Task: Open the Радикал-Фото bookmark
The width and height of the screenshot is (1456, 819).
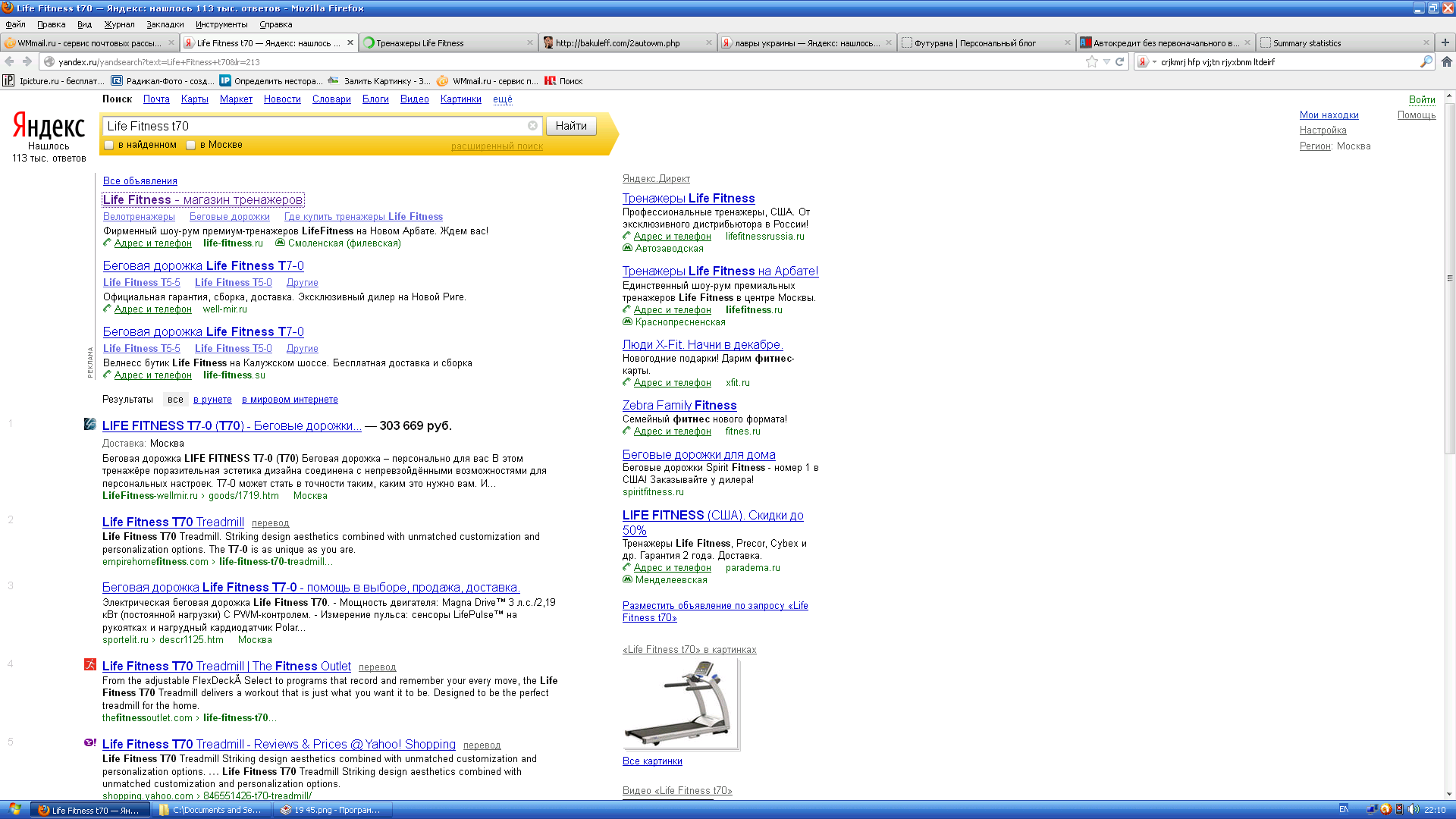Action: coord(162,80)
